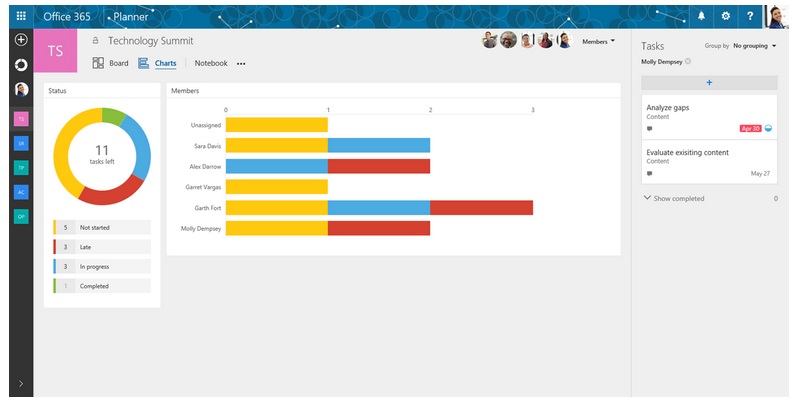The height and width of the screenshot is (403, 802).
Task: Click the Charts view icon
Action: pyautogui.click(x=144, y=63)
